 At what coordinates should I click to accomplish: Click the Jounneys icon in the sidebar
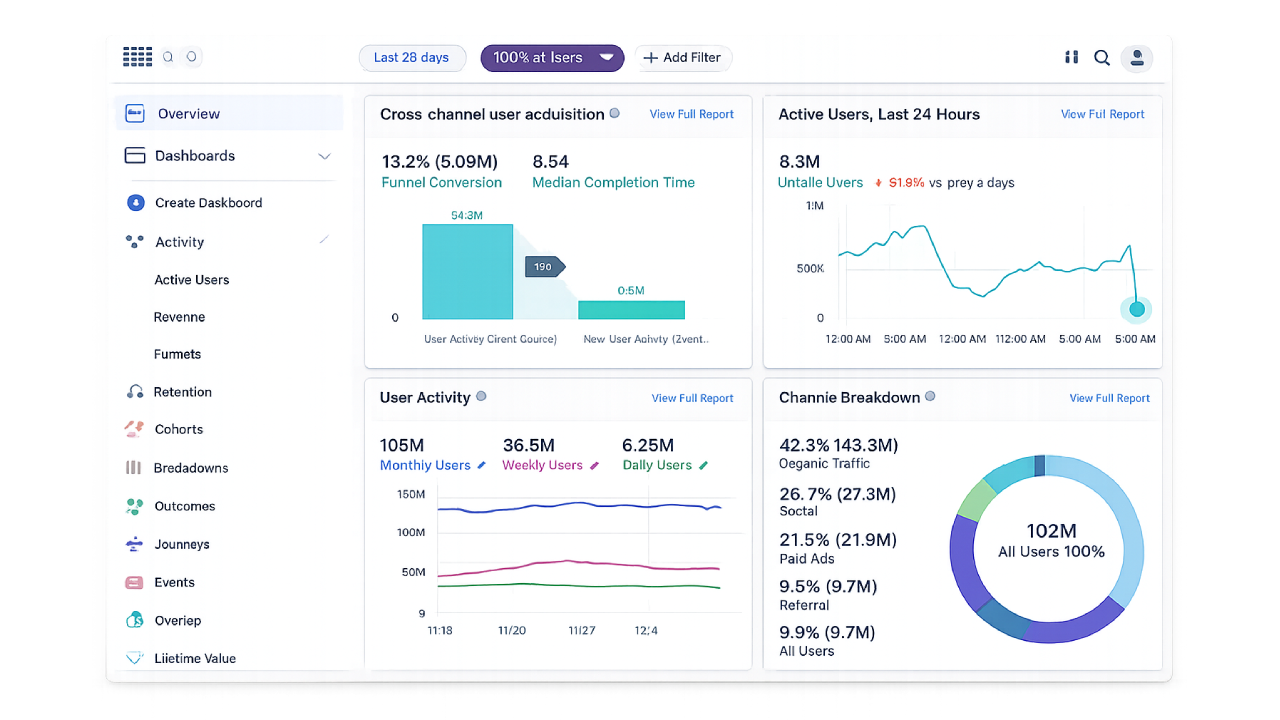(135, 544)
